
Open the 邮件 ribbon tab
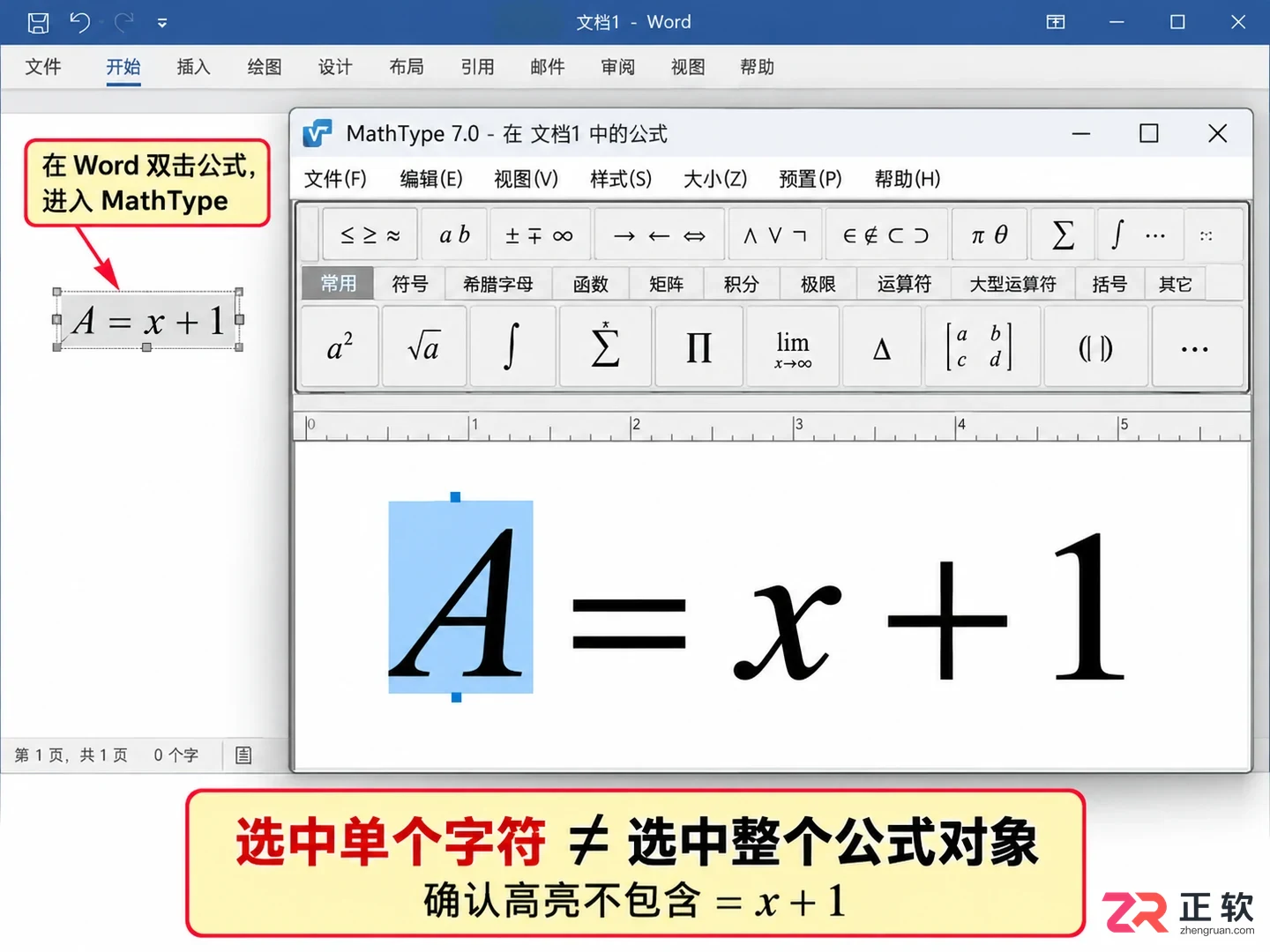547,67
